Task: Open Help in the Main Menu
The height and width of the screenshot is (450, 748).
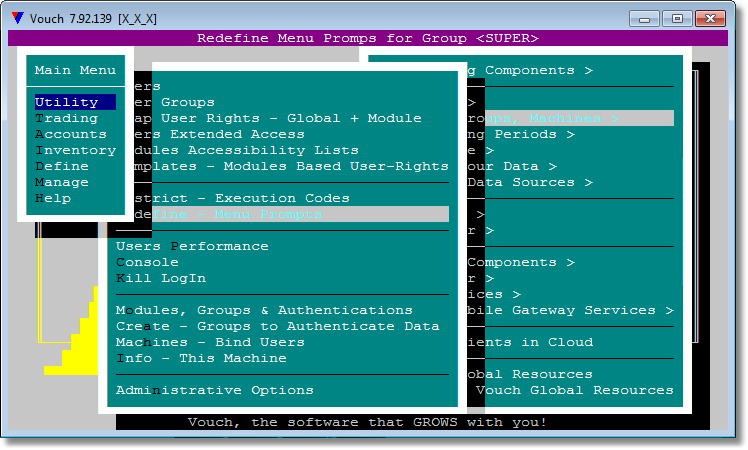Action: tap(52, 198)
